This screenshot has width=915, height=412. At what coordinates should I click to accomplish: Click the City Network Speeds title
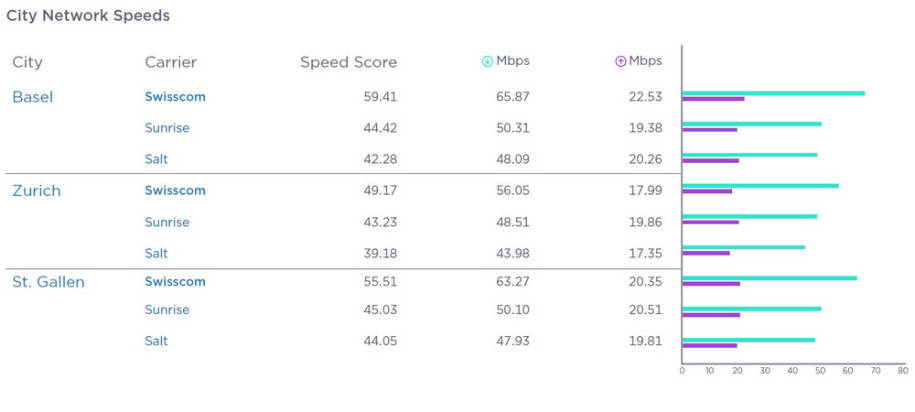click(88, 16)
